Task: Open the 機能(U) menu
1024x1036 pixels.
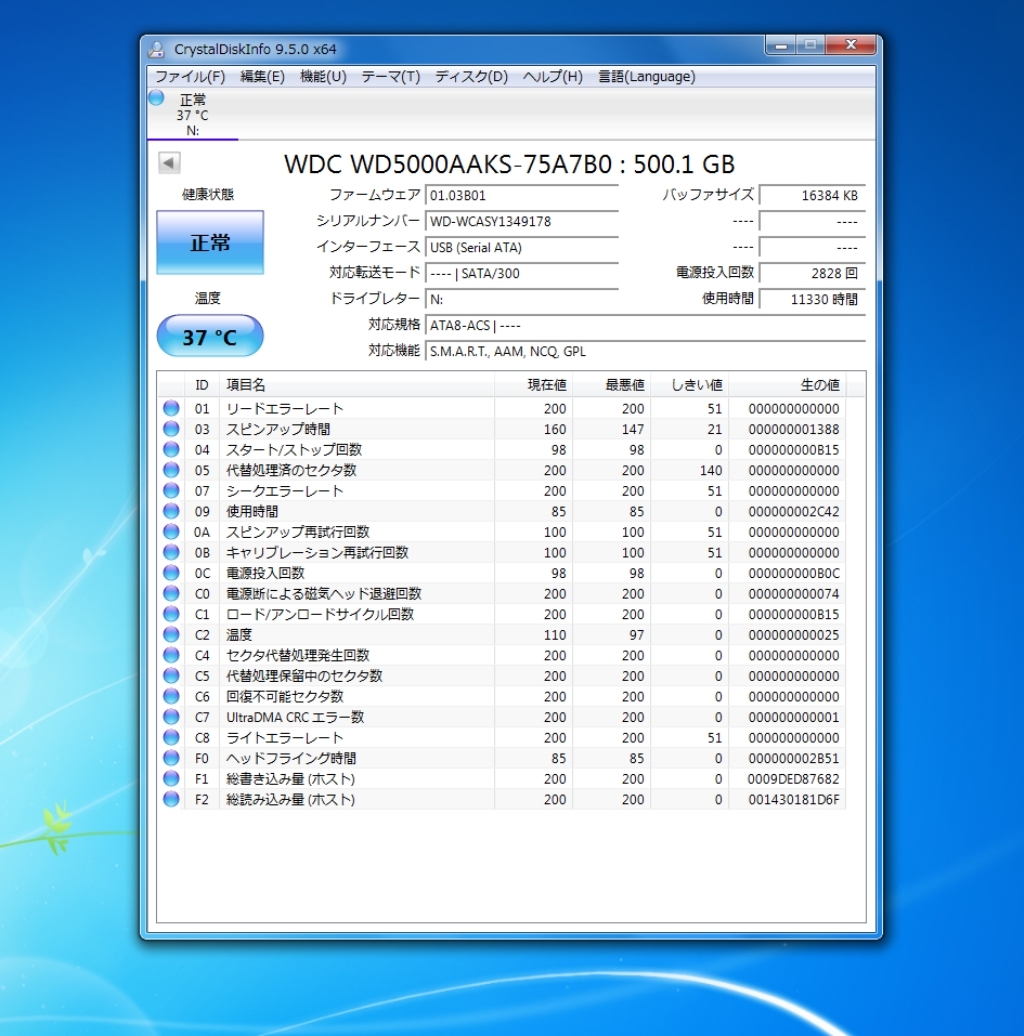Action: (x=323, y=77)
